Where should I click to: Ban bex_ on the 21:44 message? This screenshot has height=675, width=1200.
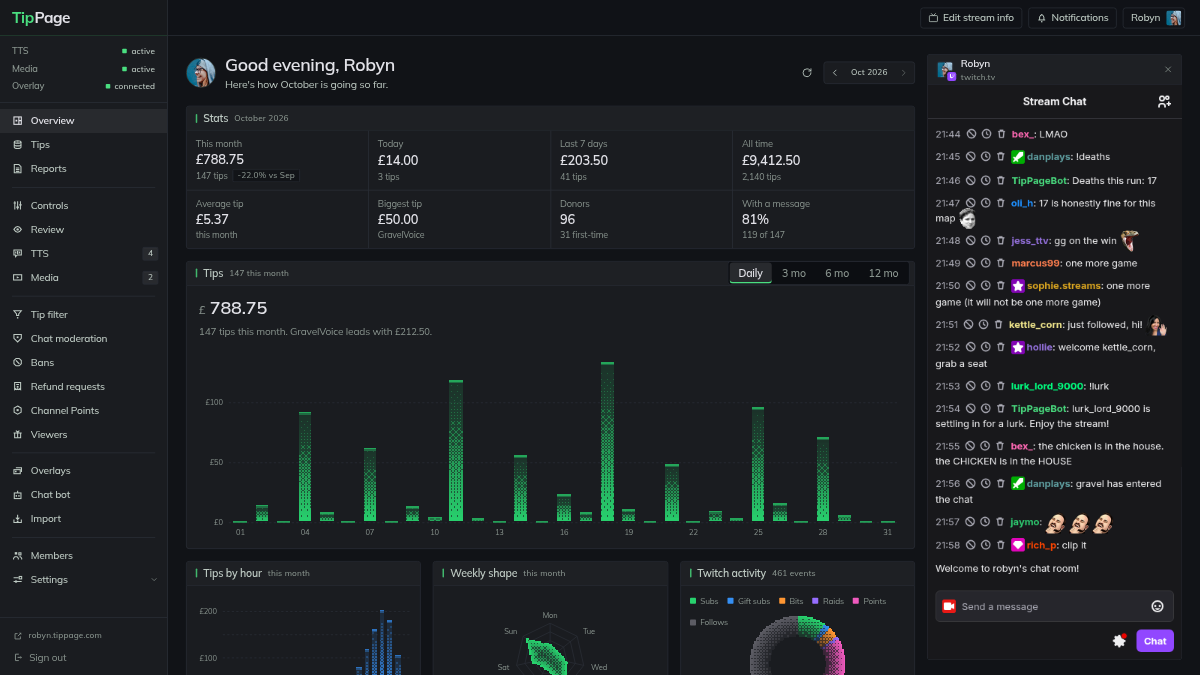tap(971, 134)
